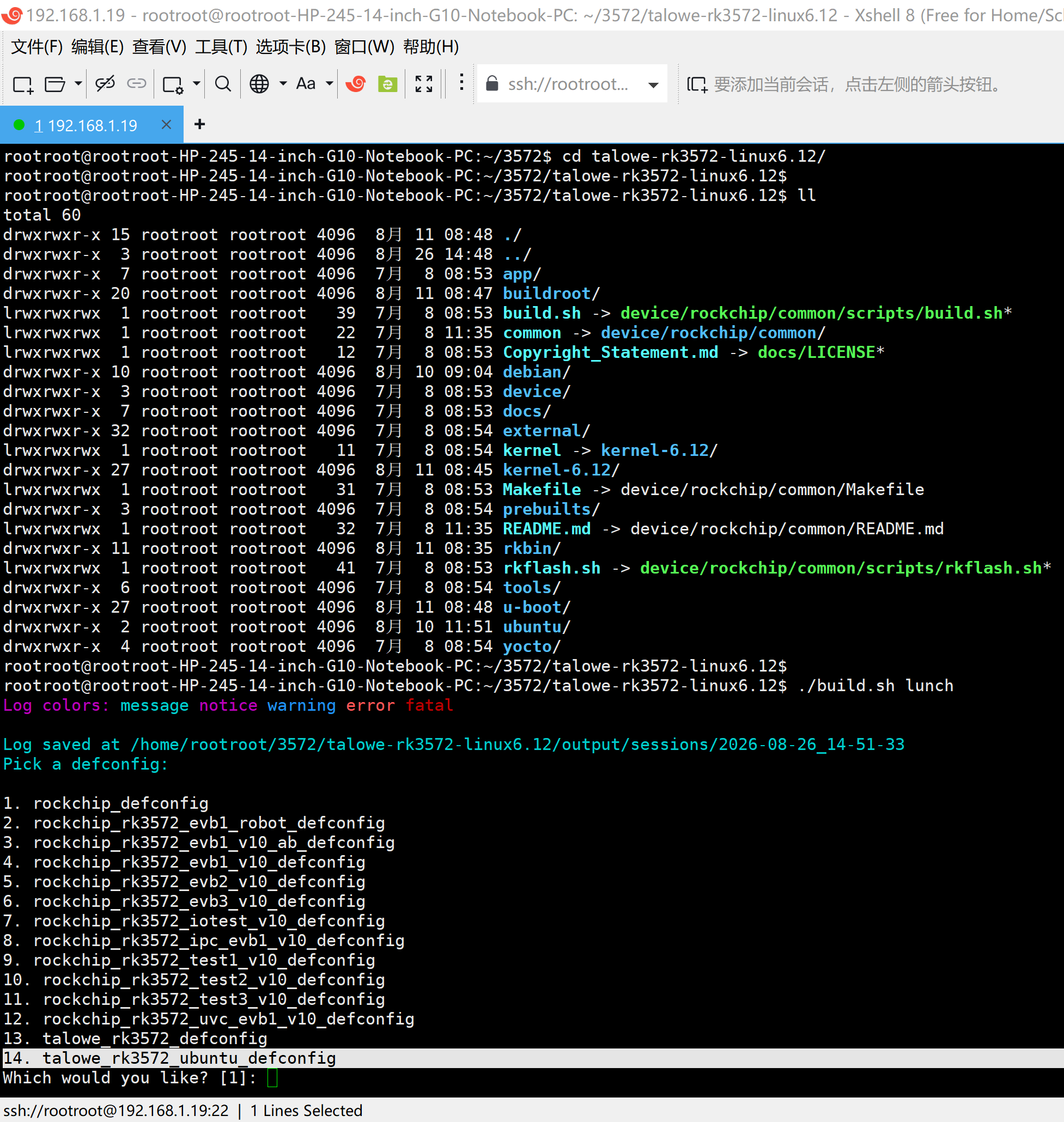Click 'ubuntu/' directory name

coord(537,626)
